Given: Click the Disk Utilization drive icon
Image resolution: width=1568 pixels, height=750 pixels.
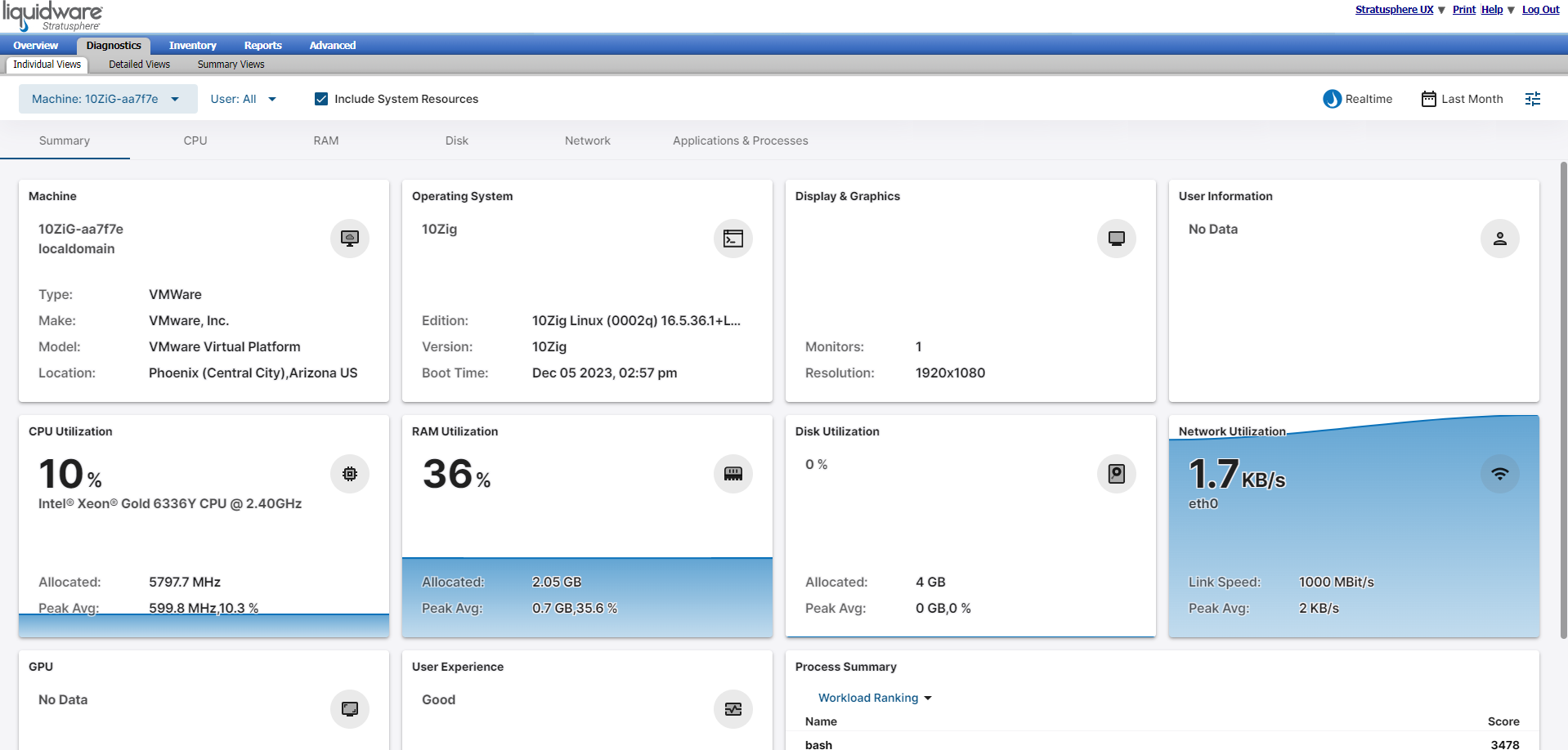Looking at the screenshot, I should click(x=1117, y=474).
